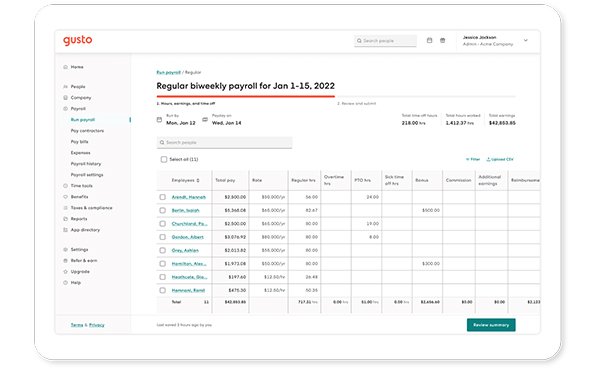Tick the Hamilton row checkbox

pos(163,264)
